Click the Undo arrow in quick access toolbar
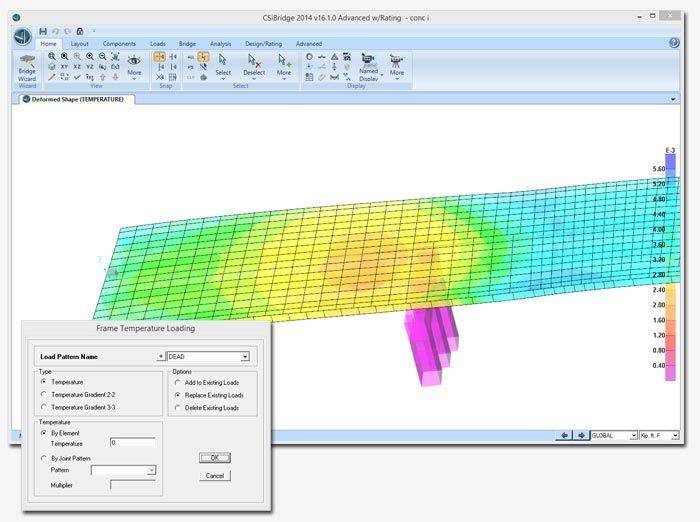The height and width of the screenshot is (522, 700). tap(55, 31)
